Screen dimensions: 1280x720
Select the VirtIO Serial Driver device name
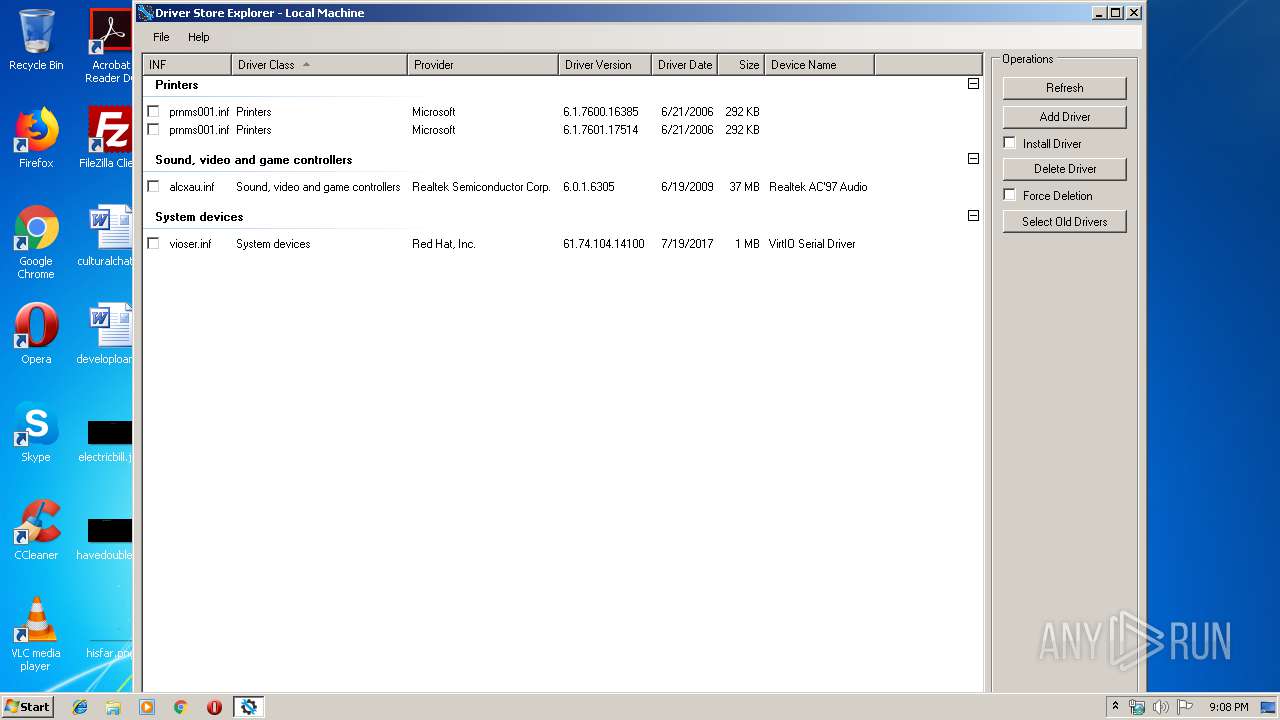coord(812,244)
